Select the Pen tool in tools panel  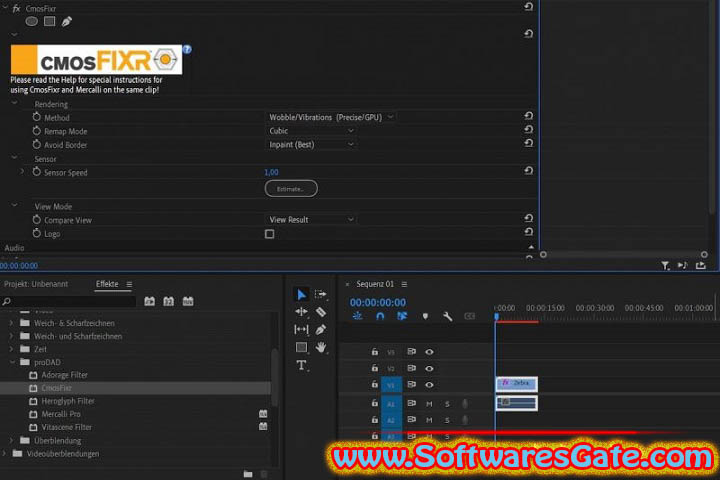[321, 329]
